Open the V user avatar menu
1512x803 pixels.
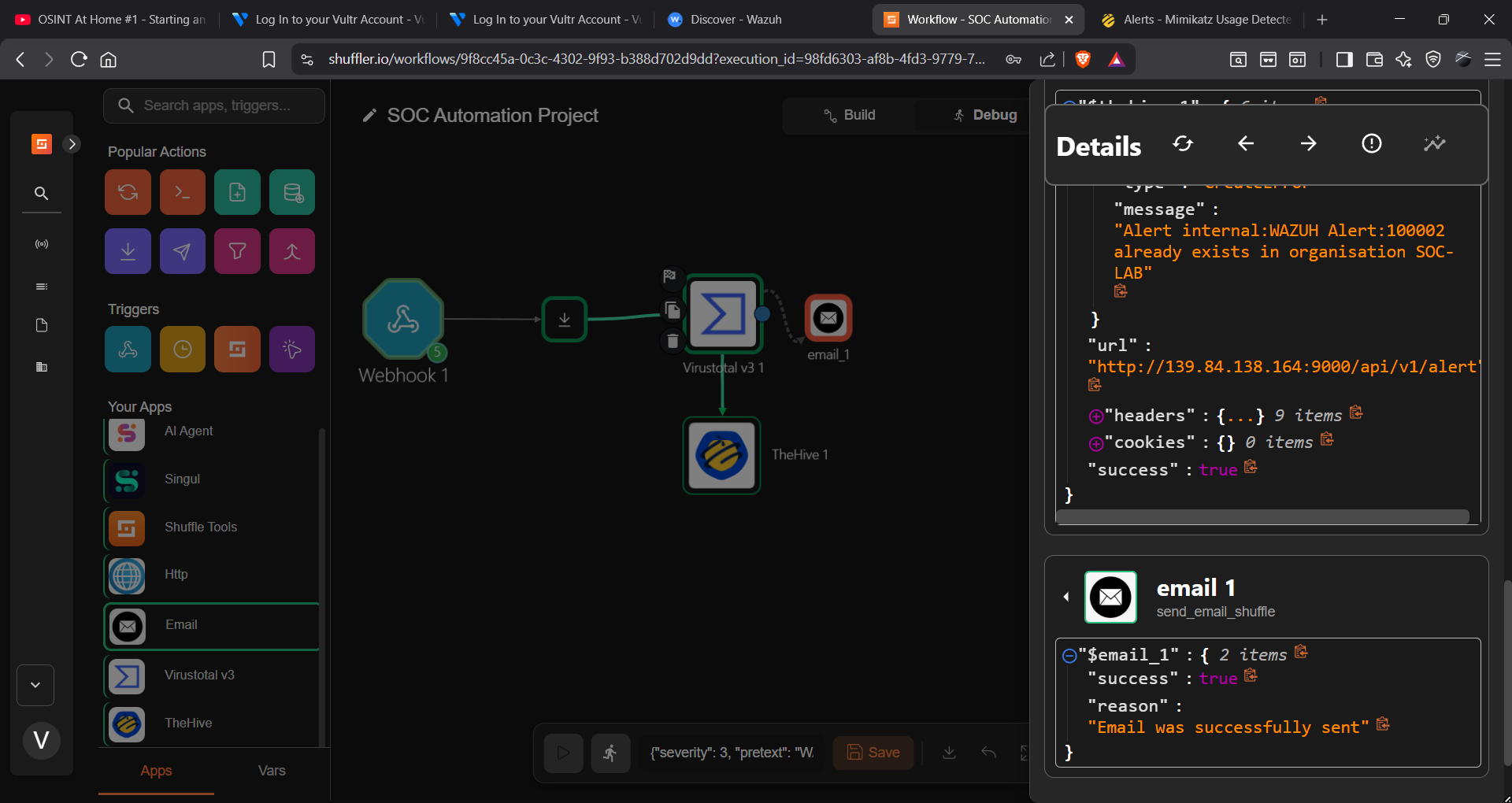tap(42, 740)
